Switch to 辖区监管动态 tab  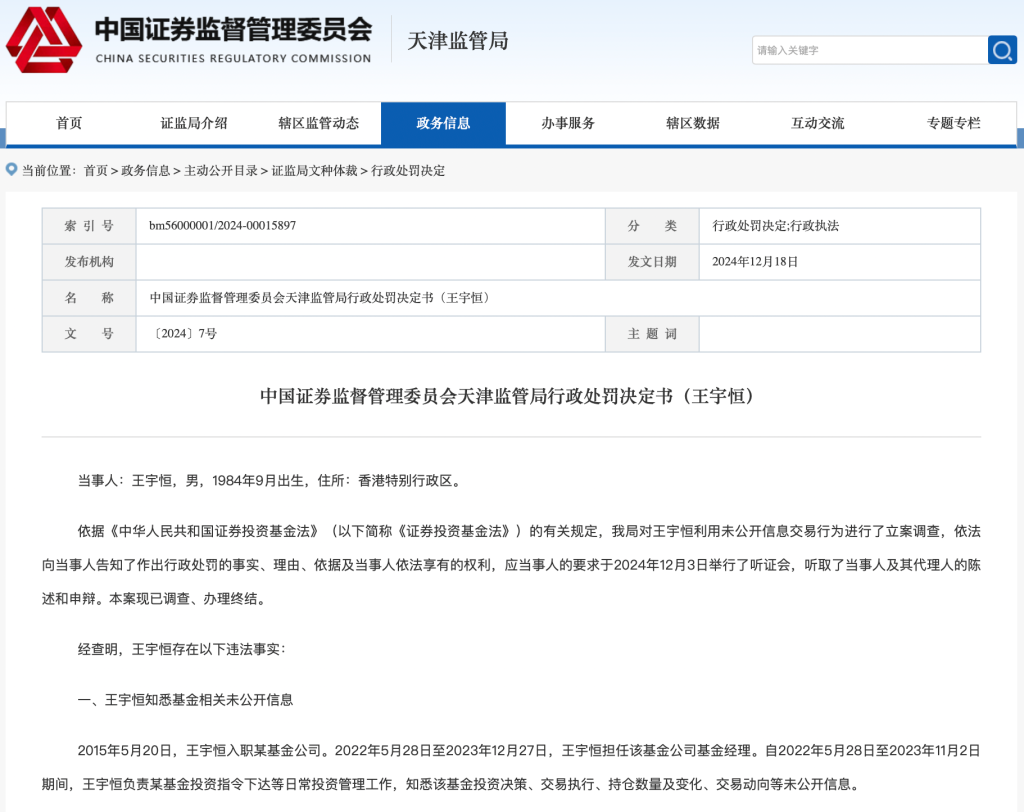point(318,124)
